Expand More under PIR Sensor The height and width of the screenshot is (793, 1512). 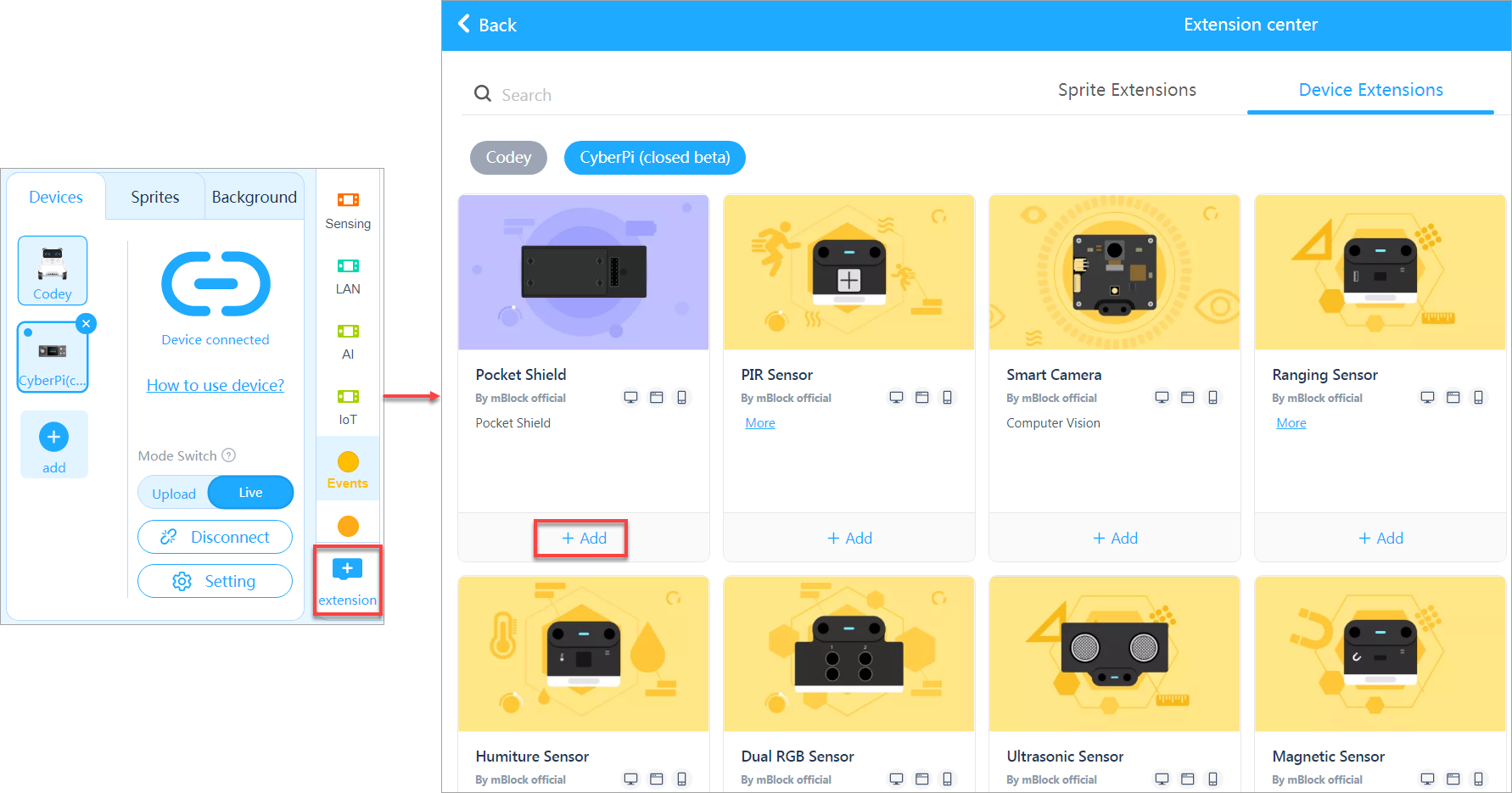[x=759, y=423]
